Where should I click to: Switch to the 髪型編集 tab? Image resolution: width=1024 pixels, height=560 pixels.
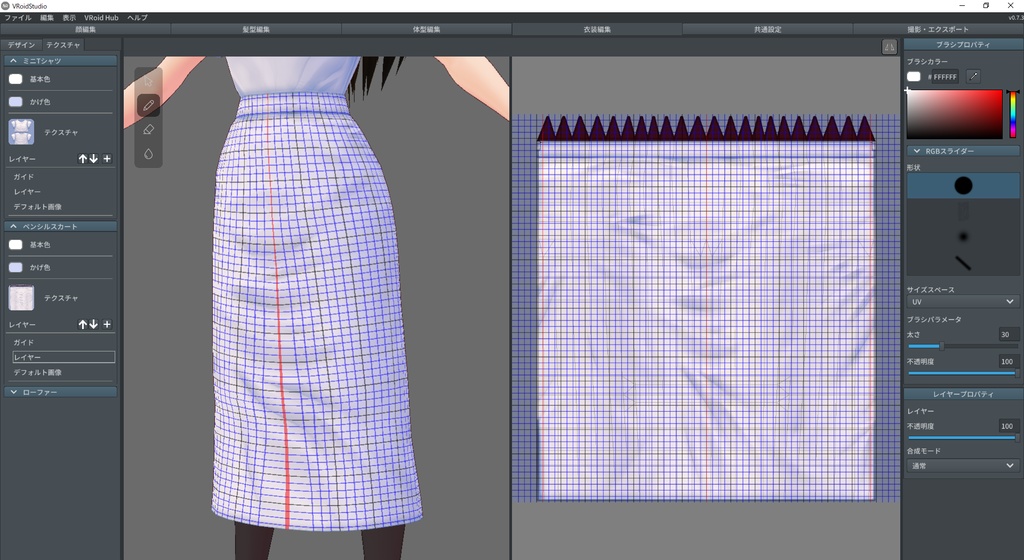(256, 29)
